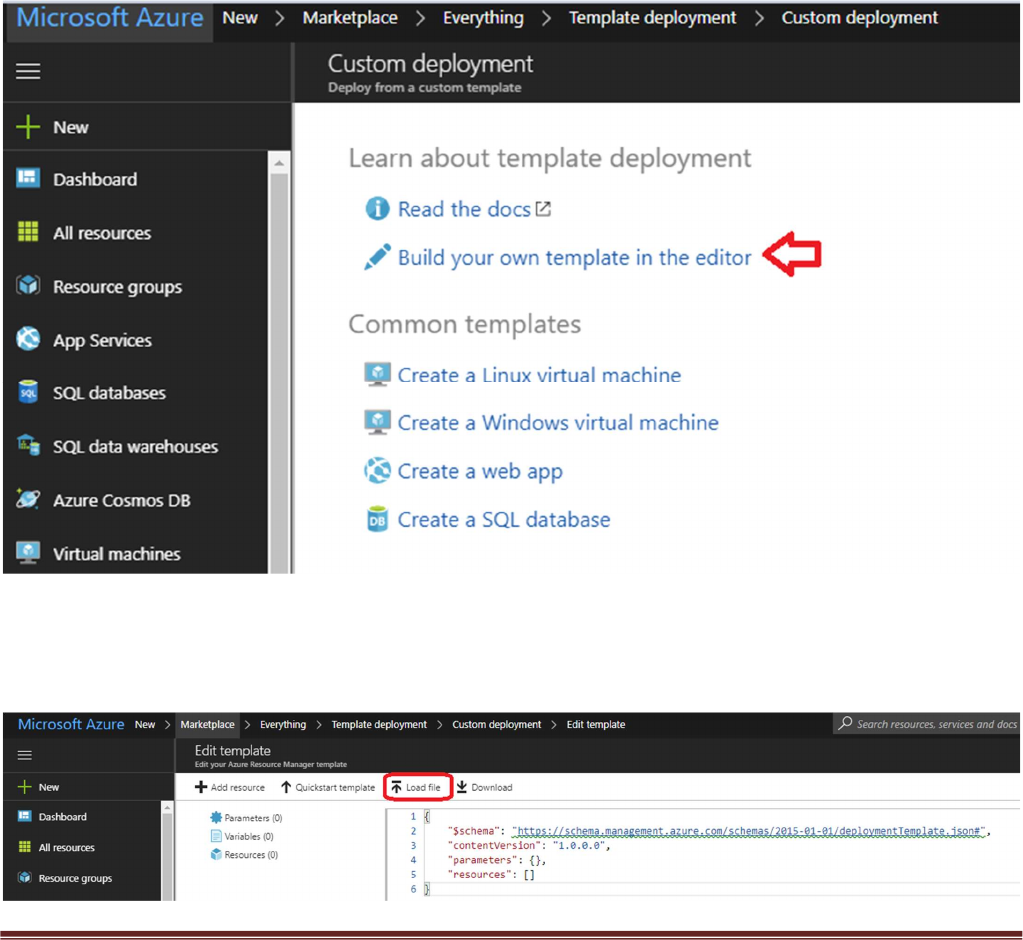Click Dashboard icon in lower sidebar
This screenshot has height=940, width=1023.
pos(25,816)
